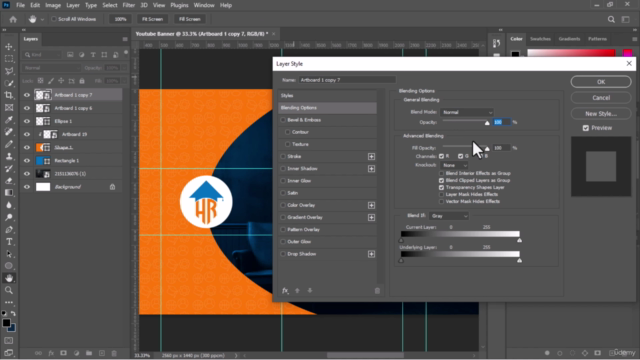Viewport: 640px width, 360px height.
Task: Toggle Blend Clipped Layers as Group checkbox
Action: click(x=441, y=180)
